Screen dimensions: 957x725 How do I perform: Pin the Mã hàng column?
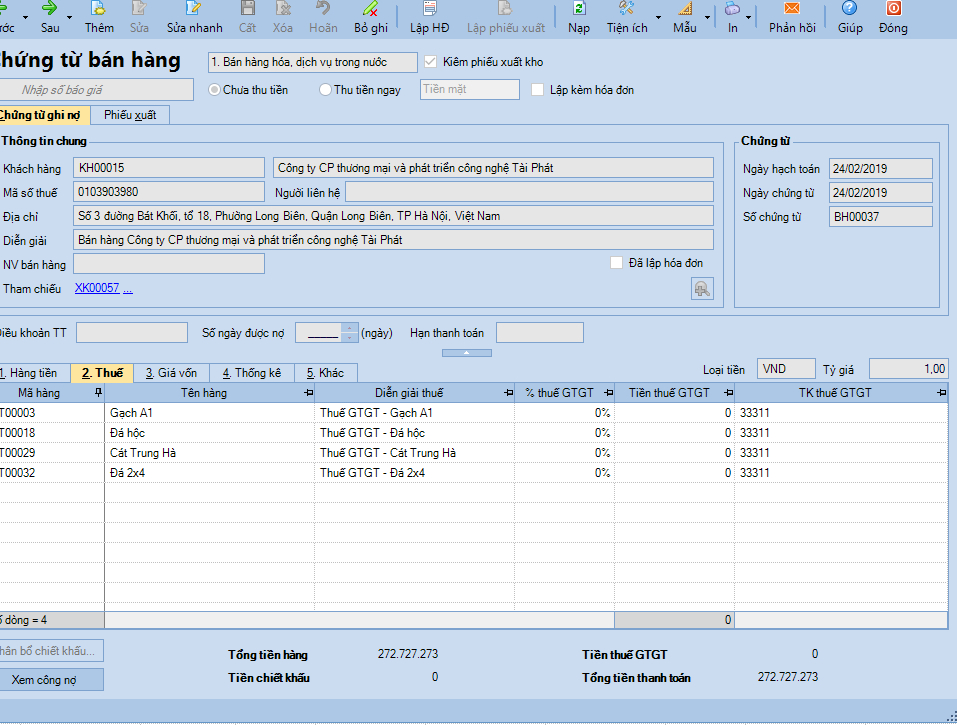[98, 393]
